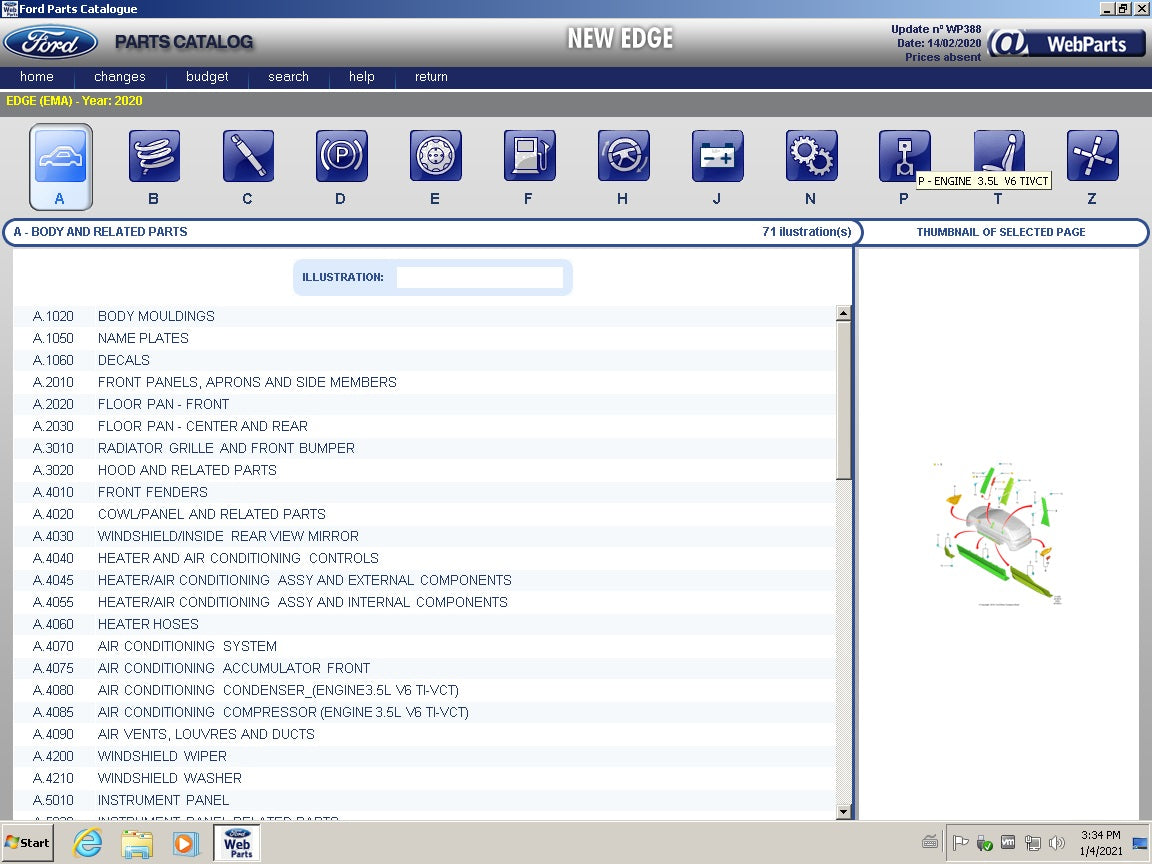Image resolution: width=1152 pixels, height=864 pixels.
Task: Click the selected page thumbnail image
Action: pyautogui.click(x=999, y=534)
